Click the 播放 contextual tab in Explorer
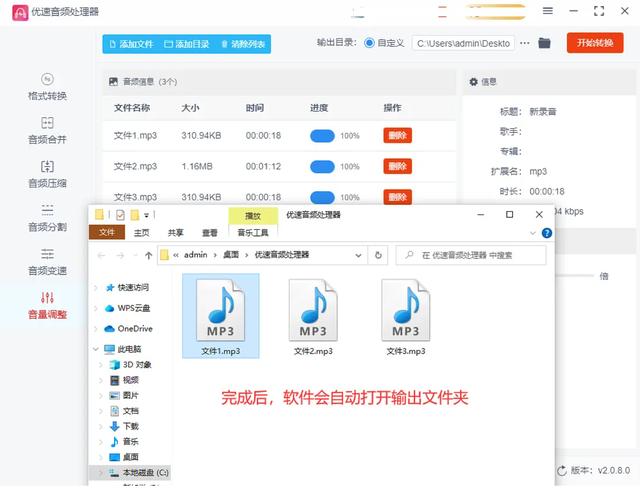The width and height of the screenshot is (640, 489). 253,216
